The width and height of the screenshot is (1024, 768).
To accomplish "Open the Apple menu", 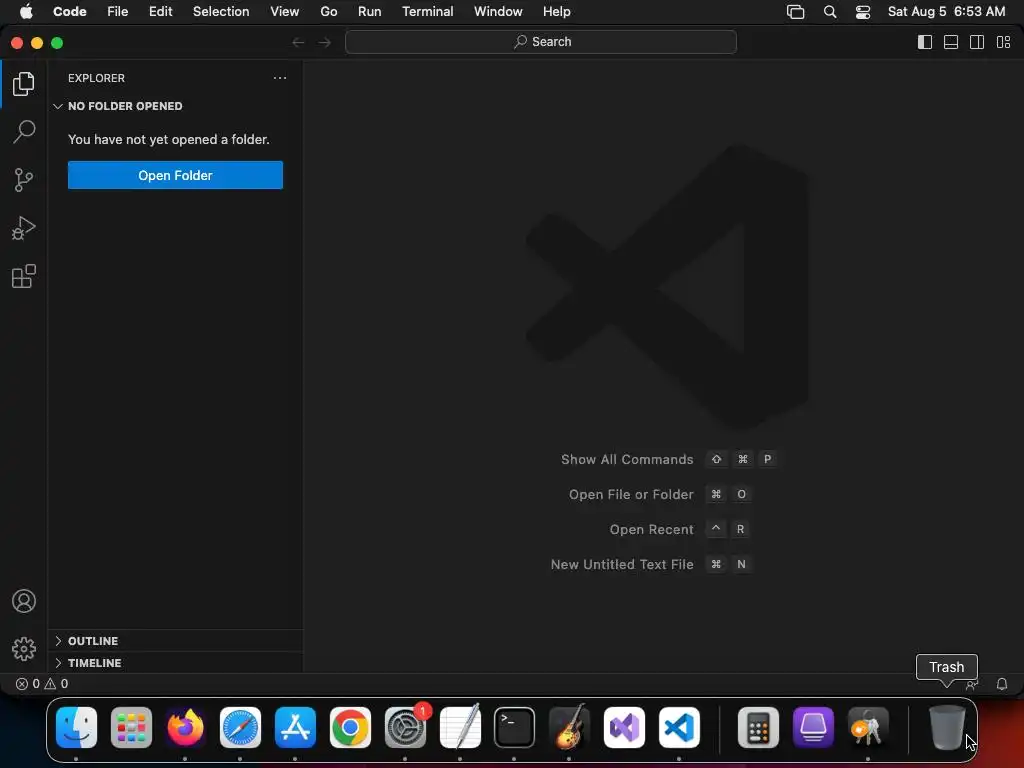I will point(26,12).
